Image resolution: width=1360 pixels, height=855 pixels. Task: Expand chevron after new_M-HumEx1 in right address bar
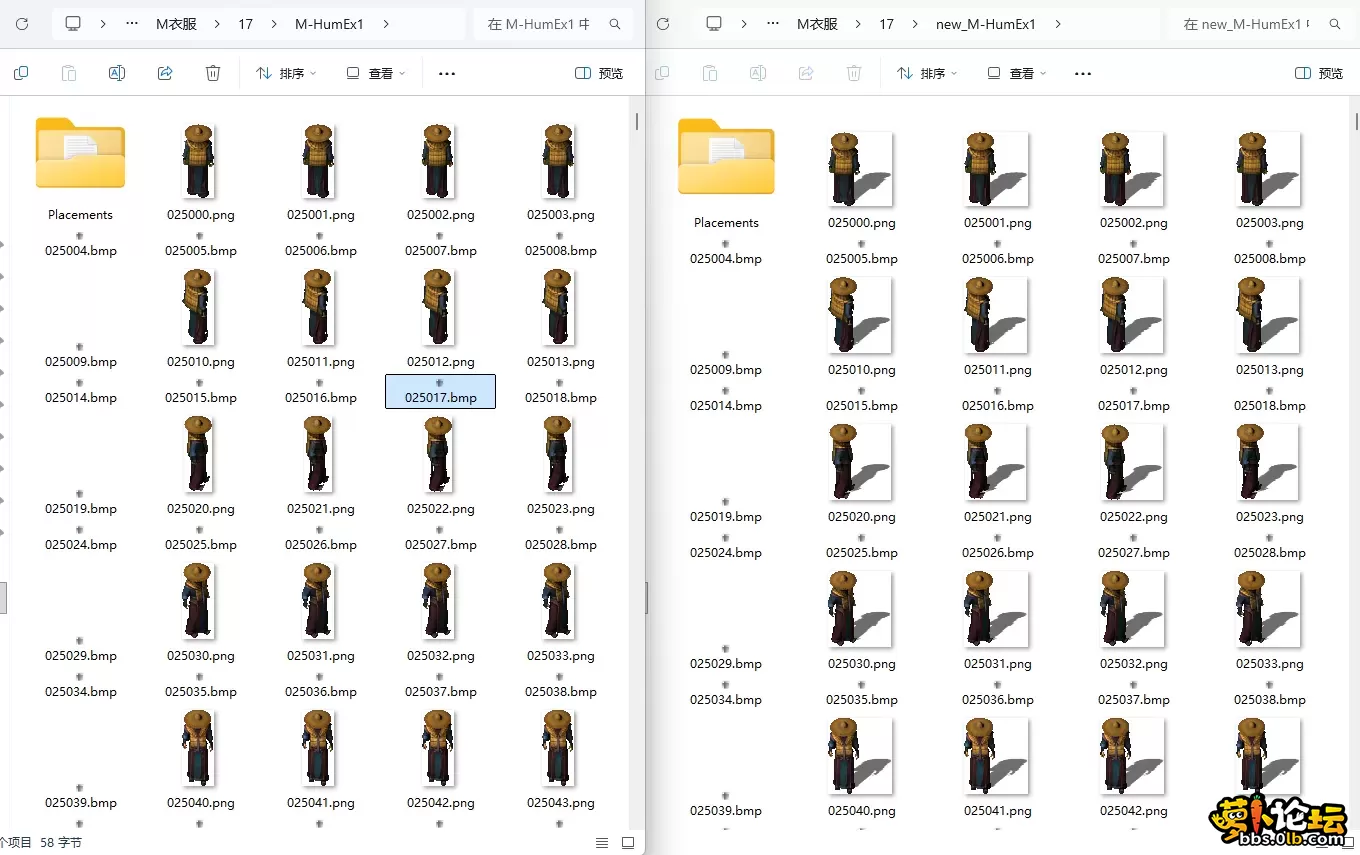pos(1058,24)
